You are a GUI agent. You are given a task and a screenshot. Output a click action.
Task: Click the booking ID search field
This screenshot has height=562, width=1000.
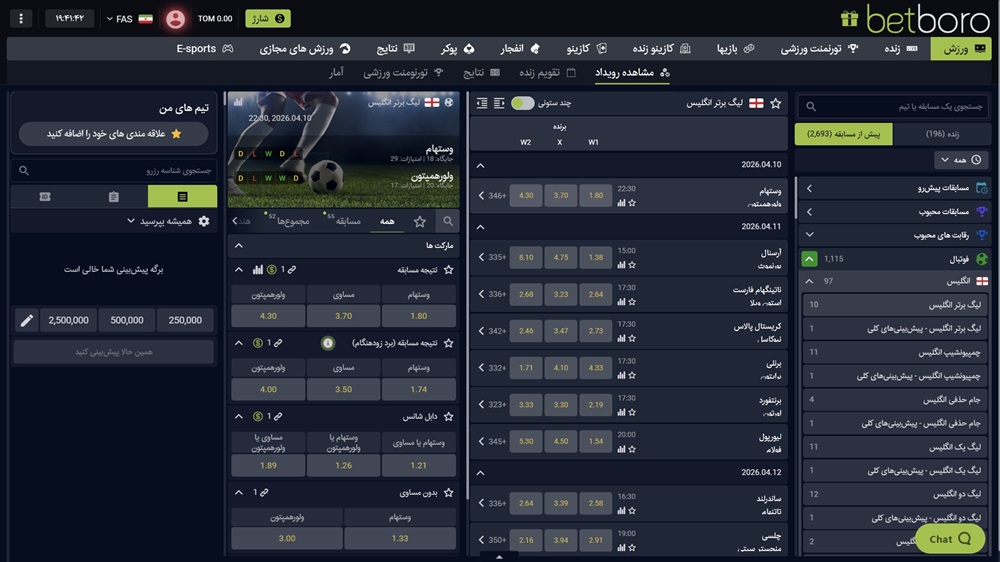click(114, 171)
